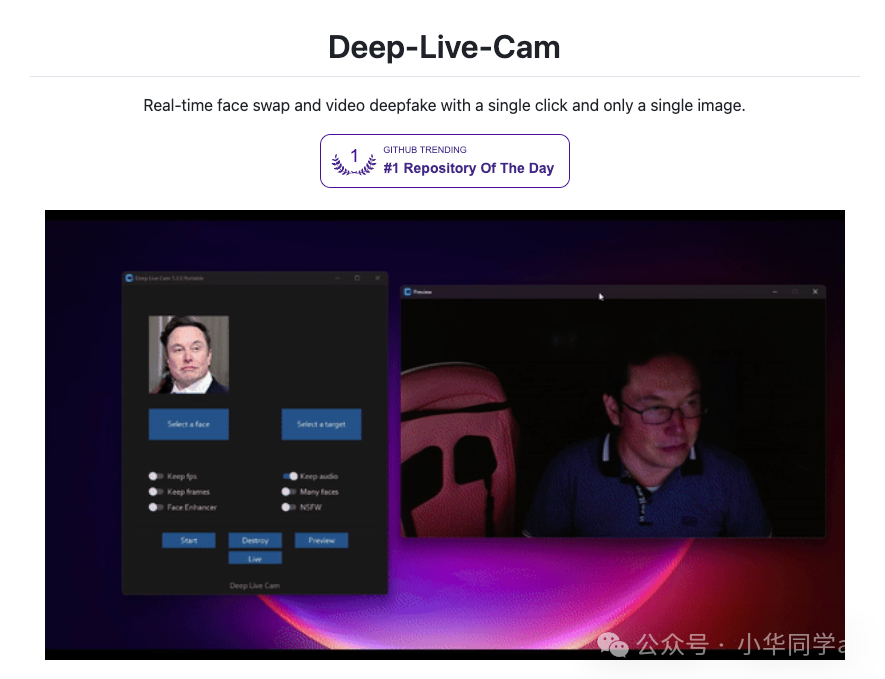Start streaming with the Live button
The height and width of the screenshot is (679, 885).
pyautogui.click(x=255, y=557)
